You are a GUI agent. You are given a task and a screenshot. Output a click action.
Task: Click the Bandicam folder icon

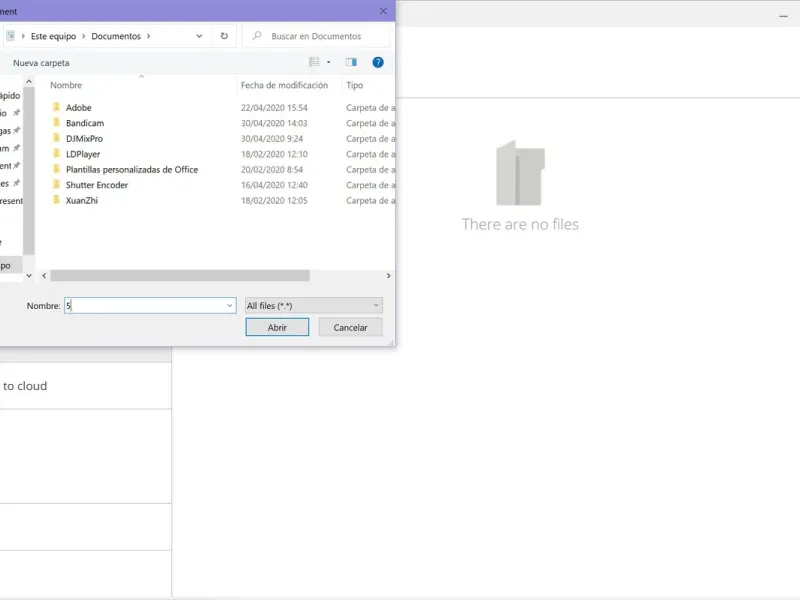coord(56,122)
